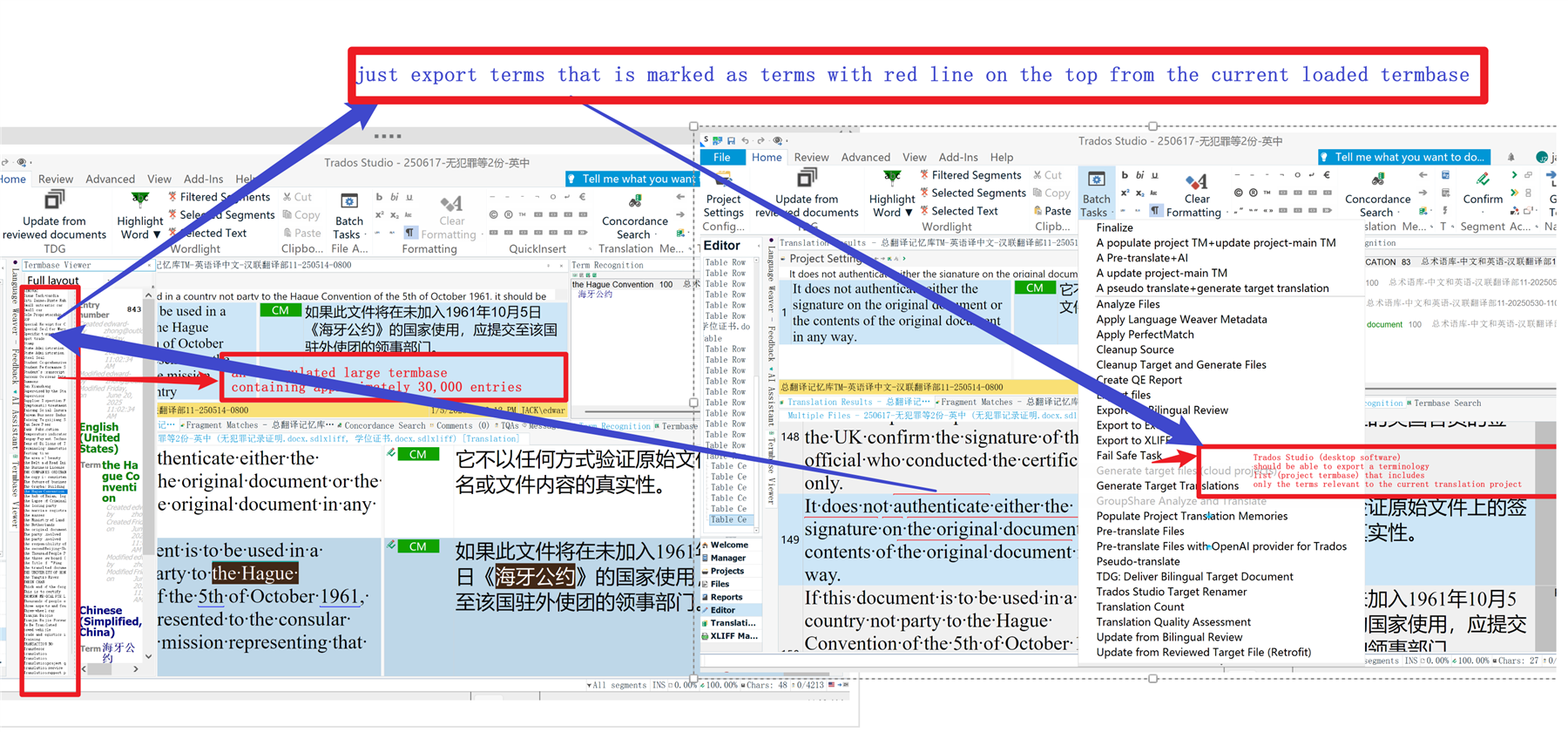Click Copy in right window clipboard group
Screen dimensions: 1568x732
pos(1051,193)
